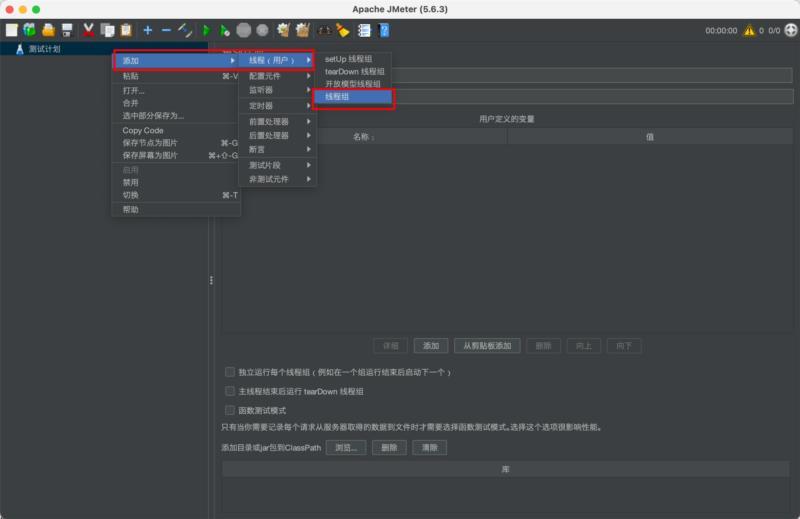Select setUp 线程组 submenu item
The width and height of the screenshot is (800, 519).
353,59
